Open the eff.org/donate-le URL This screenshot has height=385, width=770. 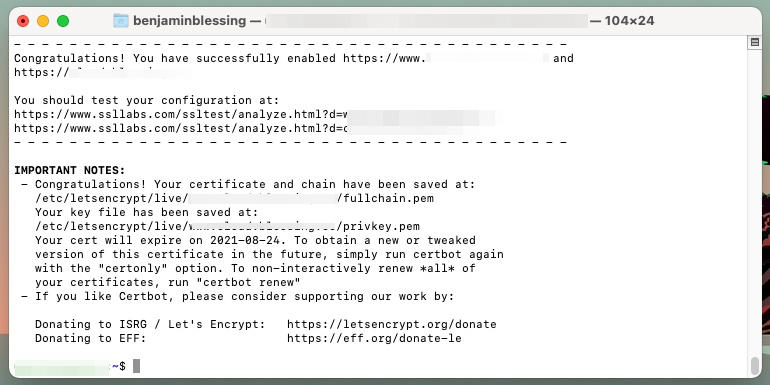374,338
